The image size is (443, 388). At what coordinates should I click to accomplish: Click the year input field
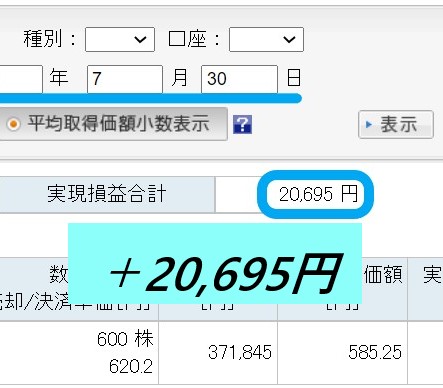21,79
